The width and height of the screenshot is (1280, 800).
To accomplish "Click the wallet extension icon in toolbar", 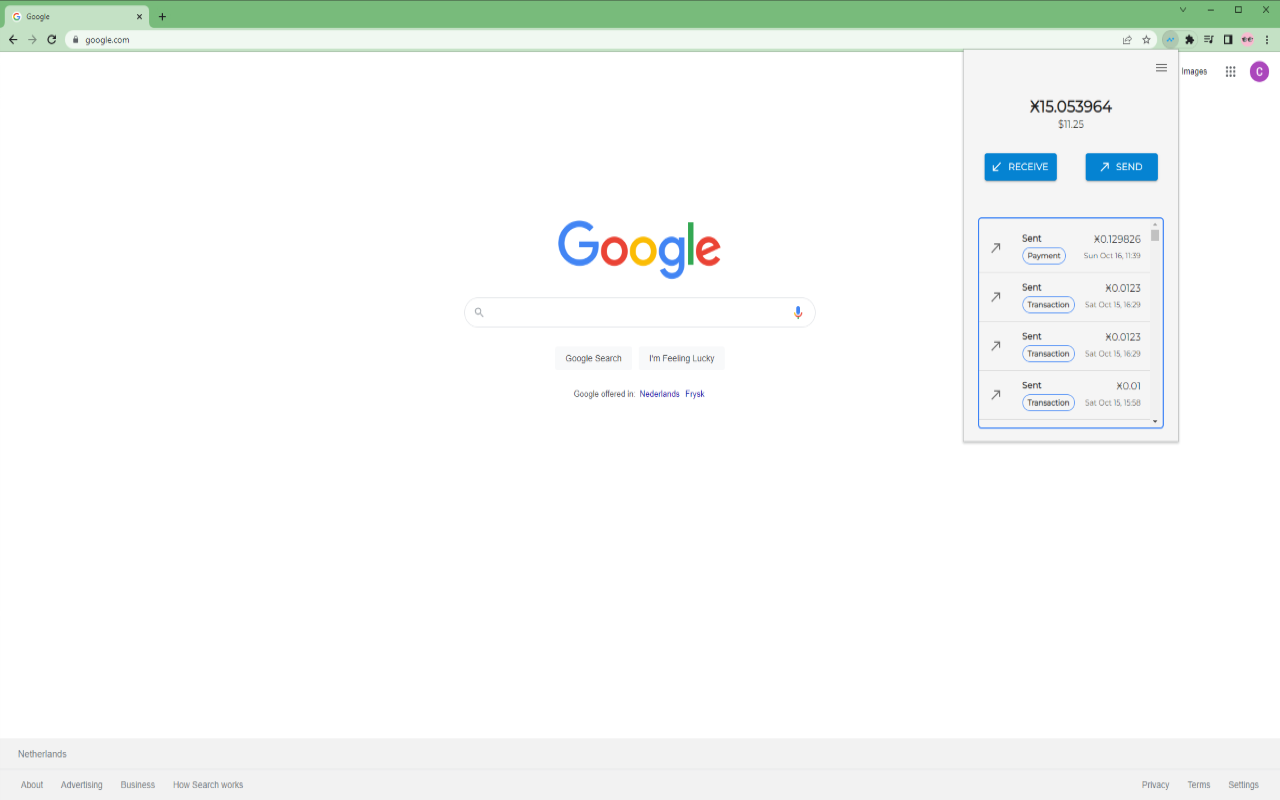I will [x=1170, y=40].
